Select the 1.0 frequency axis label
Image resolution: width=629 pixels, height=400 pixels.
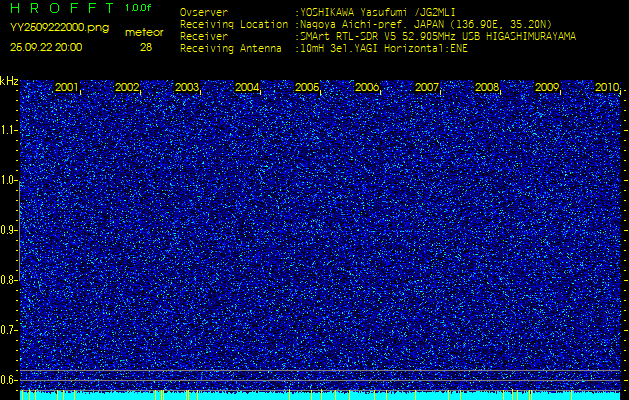click(x=8, y=180)
